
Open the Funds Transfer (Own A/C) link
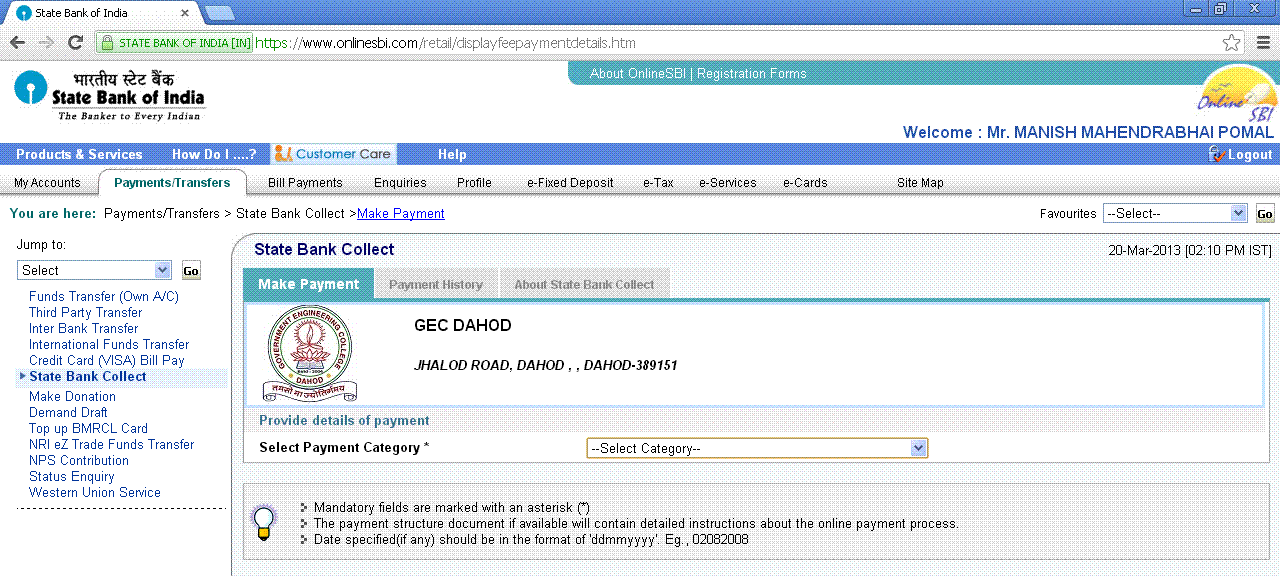click(x=104, y=297)
